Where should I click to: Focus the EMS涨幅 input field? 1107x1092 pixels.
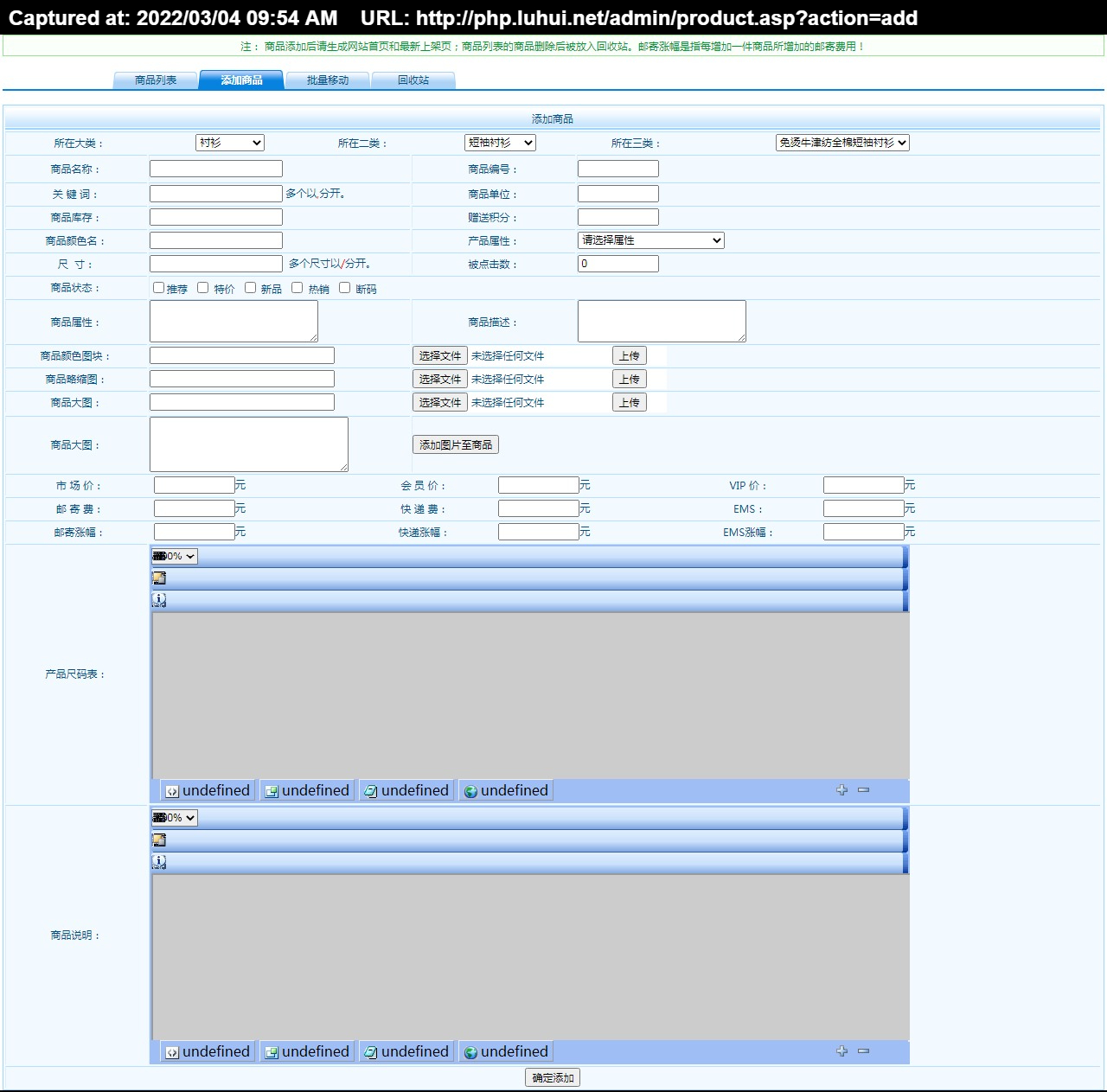coord(864,532)
